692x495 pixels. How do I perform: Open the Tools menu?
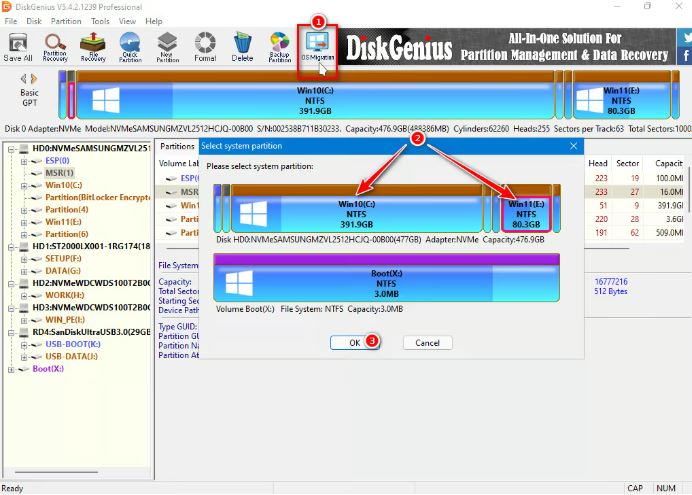click(x=100, y=21)
